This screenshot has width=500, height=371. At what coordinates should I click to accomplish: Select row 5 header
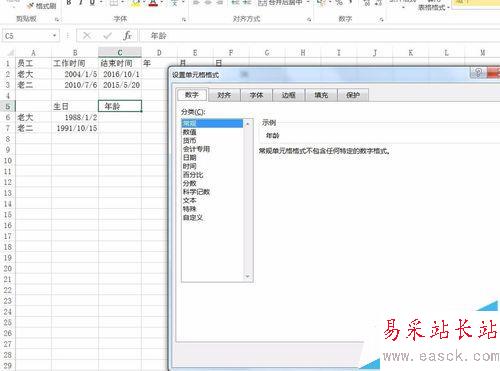8,106
